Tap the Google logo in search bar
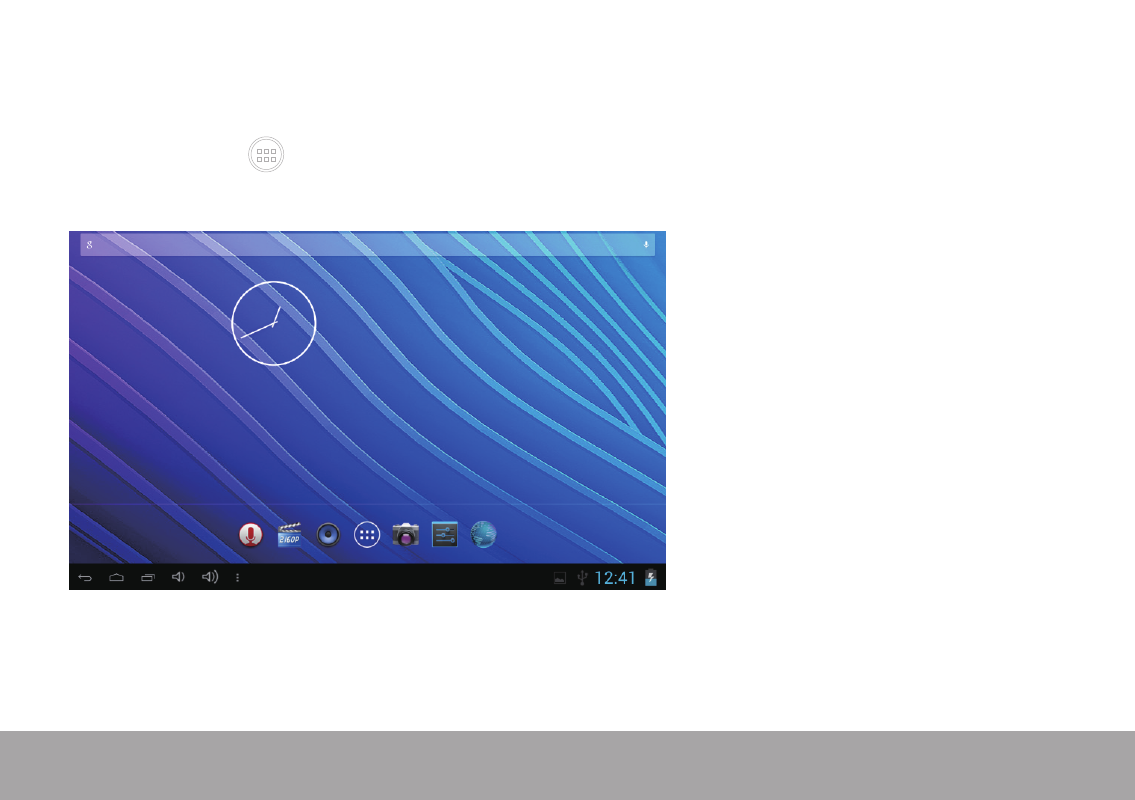1135x800 pixels. coord(89,245)
